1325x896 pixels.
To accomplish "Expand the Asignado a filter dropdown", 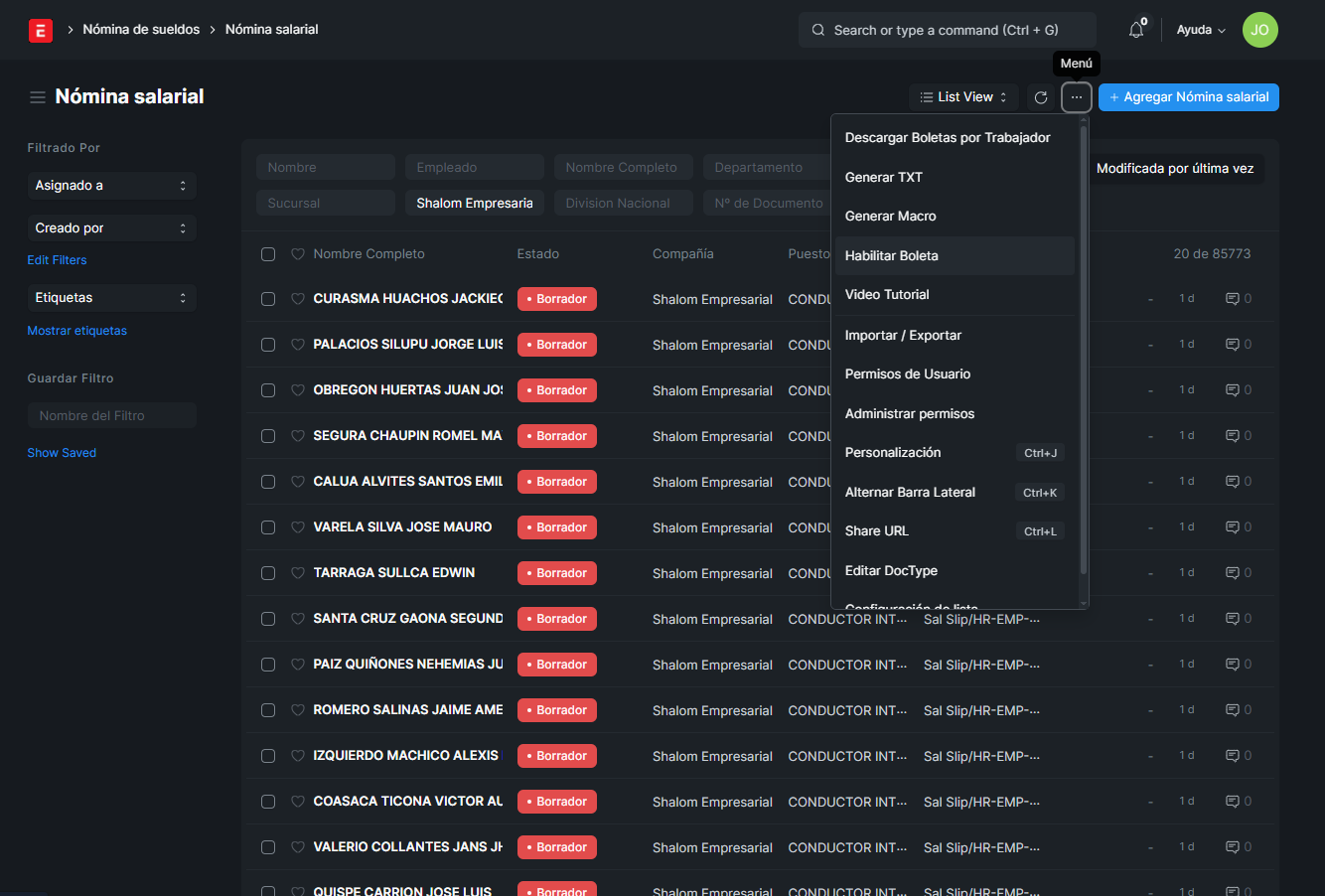I will pos(111,186).
